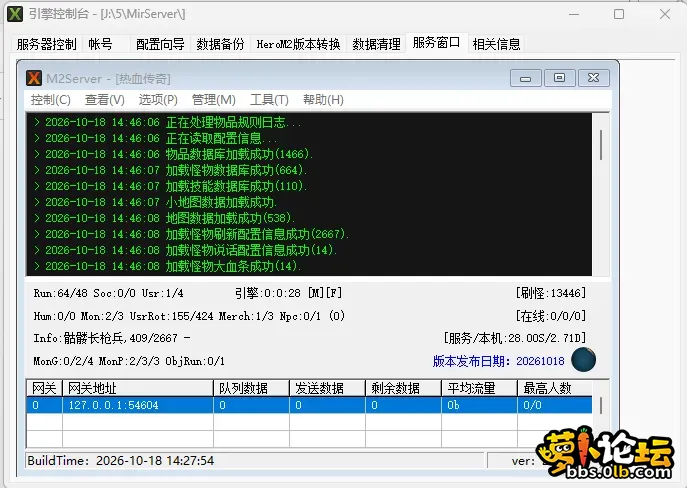Image resolution: width=687 pixels, height=488 pixels.
Task: Open the 控制(C) menu
Action: click(x=50, y=100)
